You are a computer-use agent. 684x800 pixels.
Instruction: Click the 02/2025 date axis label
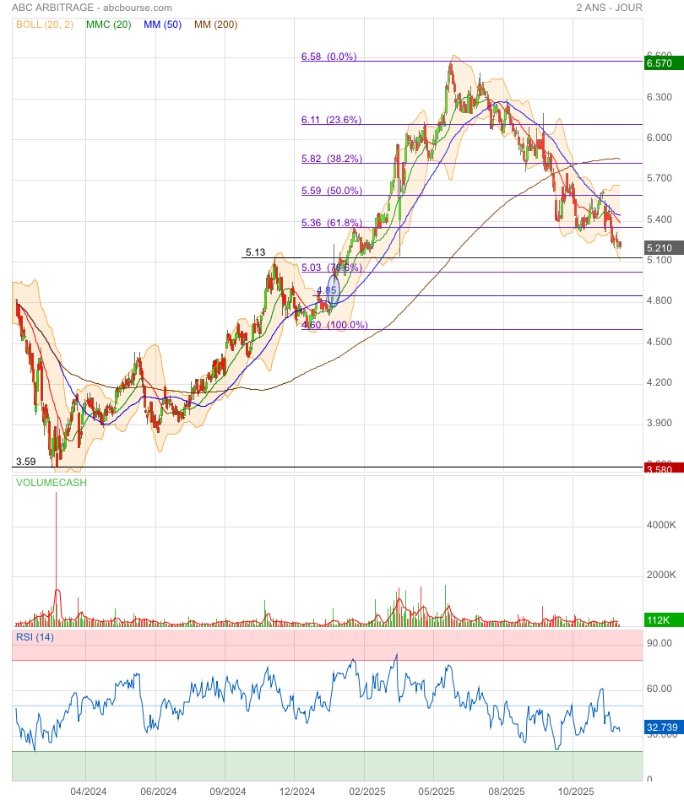coord(367,791)
